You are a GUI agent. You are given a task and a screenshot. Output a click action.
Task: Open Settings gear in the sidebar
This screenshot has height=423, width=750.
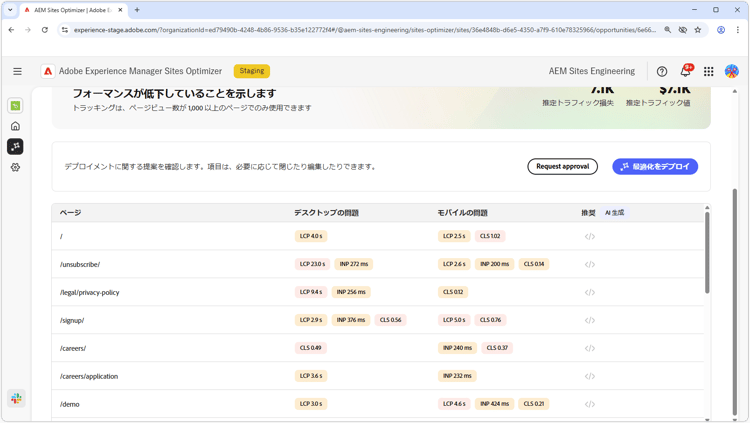pos(15,167)
